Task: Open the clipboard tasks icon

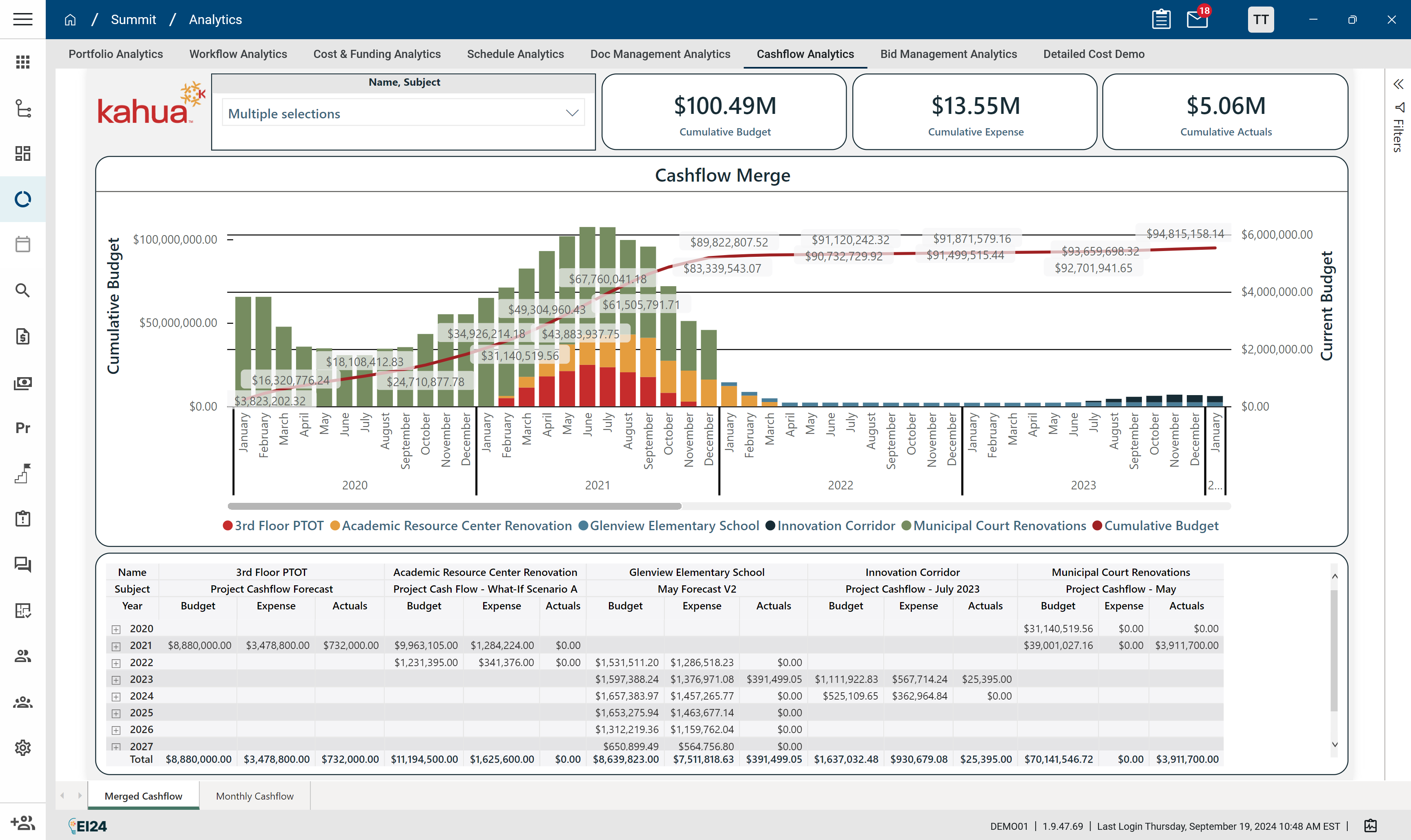Action: [1161, 19]
